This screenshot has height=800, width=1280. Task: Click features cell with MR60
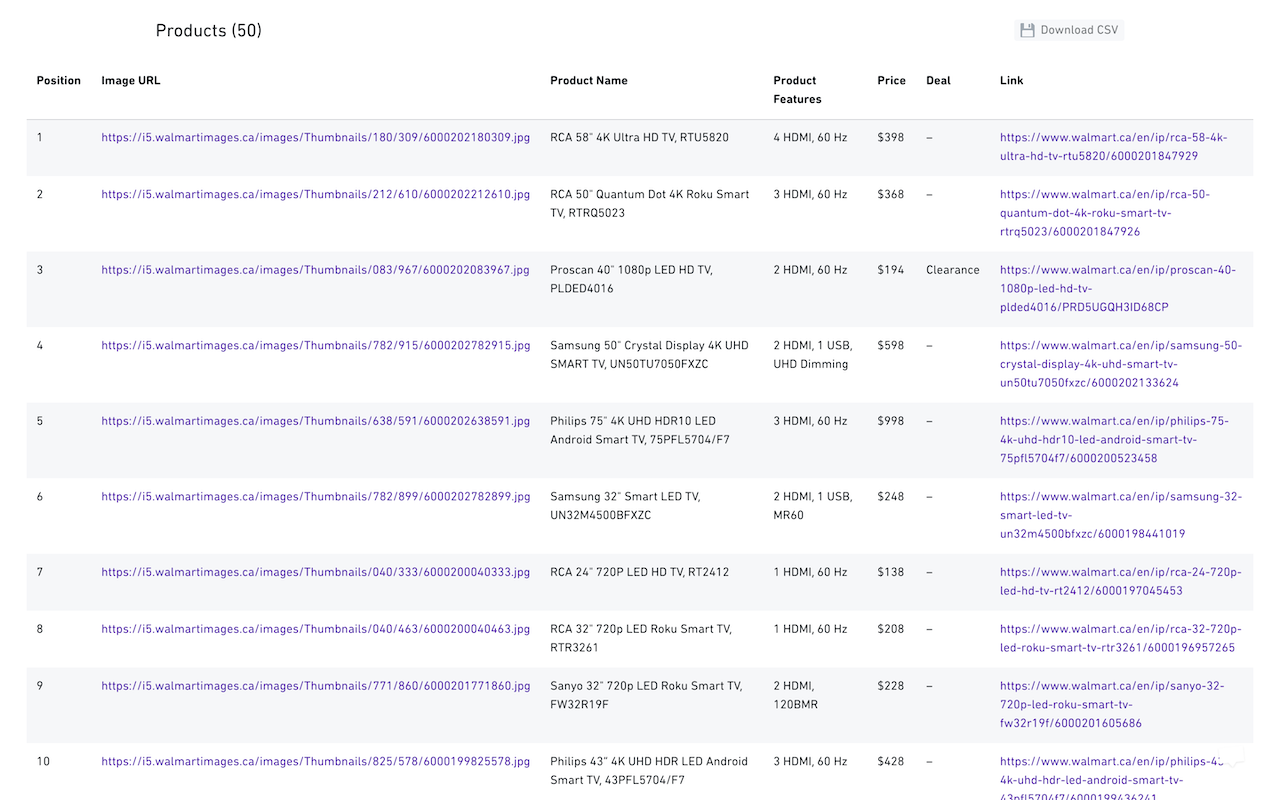[x=813, y=506]
